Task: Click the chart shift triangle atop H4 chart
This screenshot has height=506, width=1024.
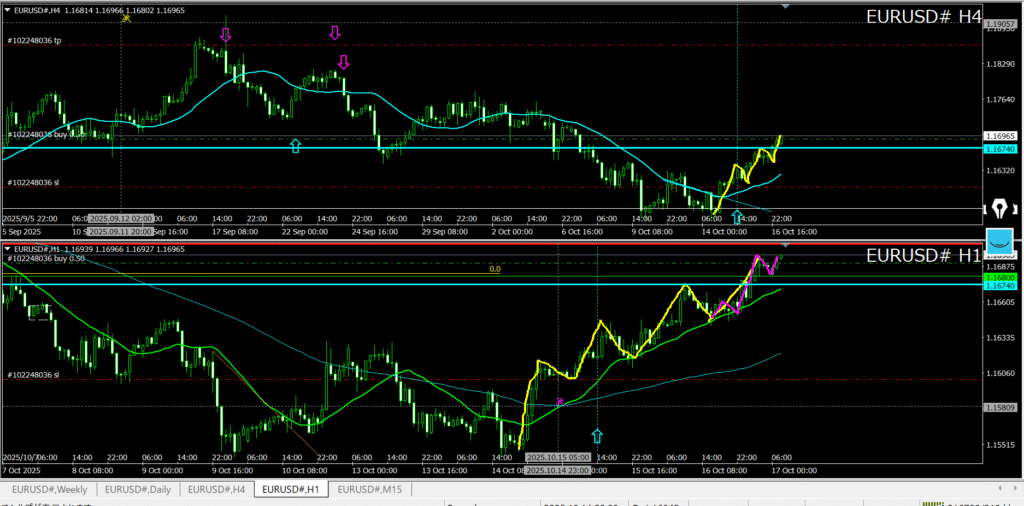Action: coord(785,7)
